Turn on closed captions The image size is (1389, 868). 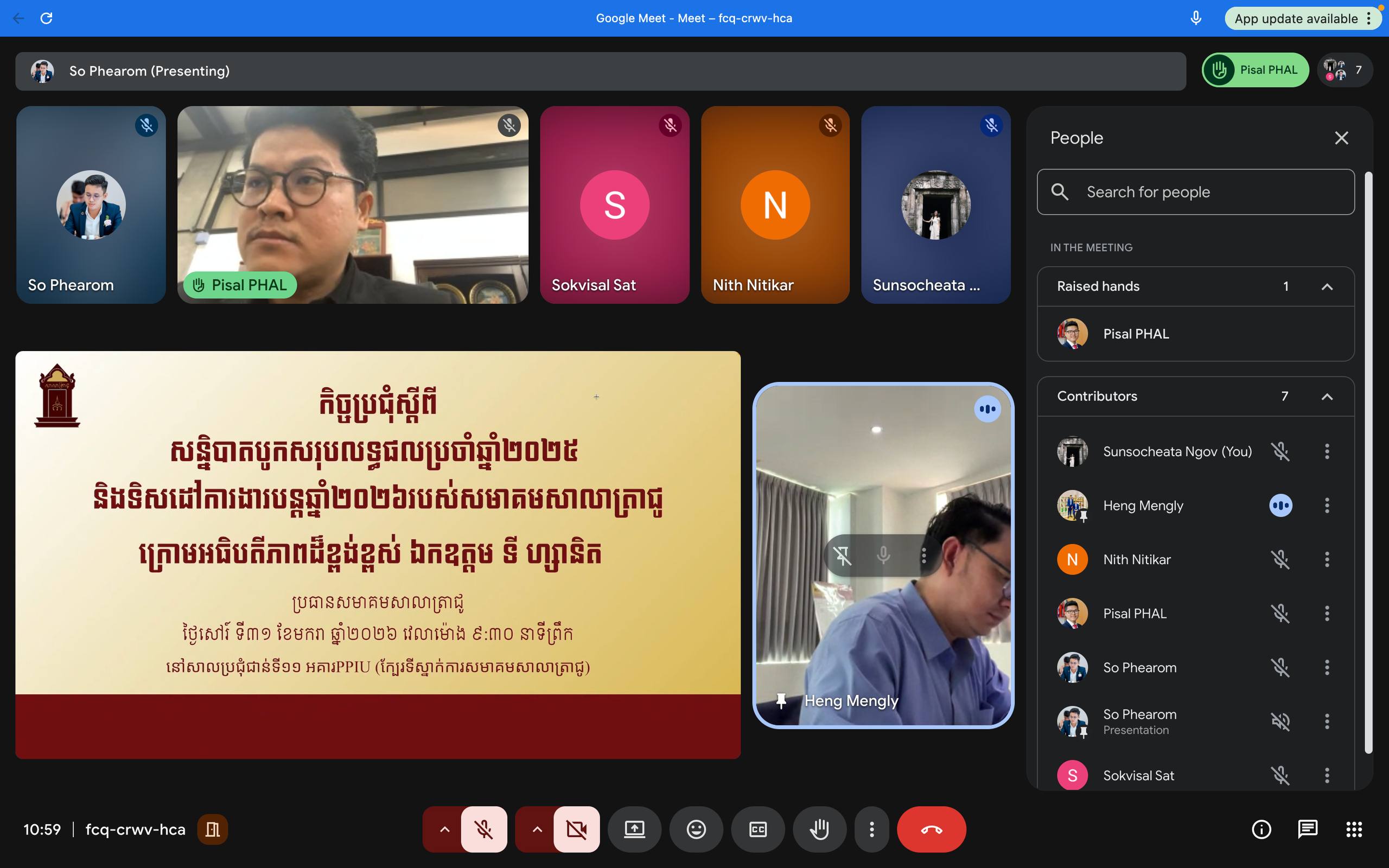(x=757, y=829)
